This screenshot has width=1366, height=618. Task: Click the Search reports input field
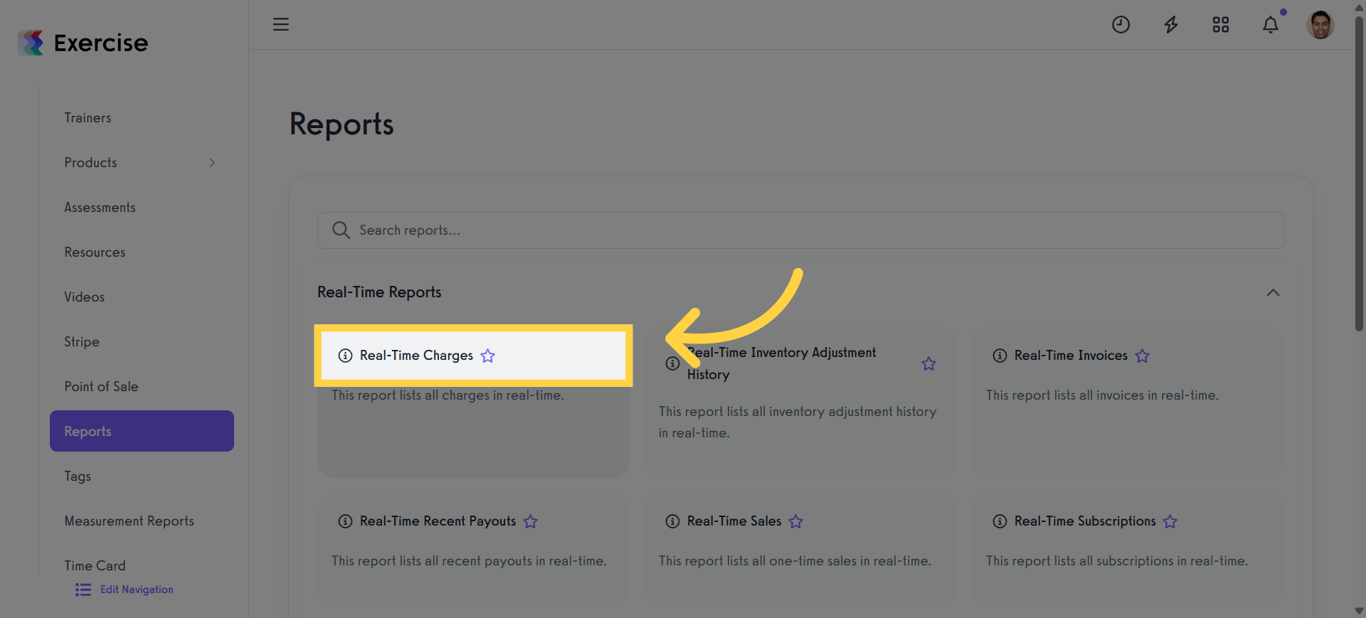point(800,230)
